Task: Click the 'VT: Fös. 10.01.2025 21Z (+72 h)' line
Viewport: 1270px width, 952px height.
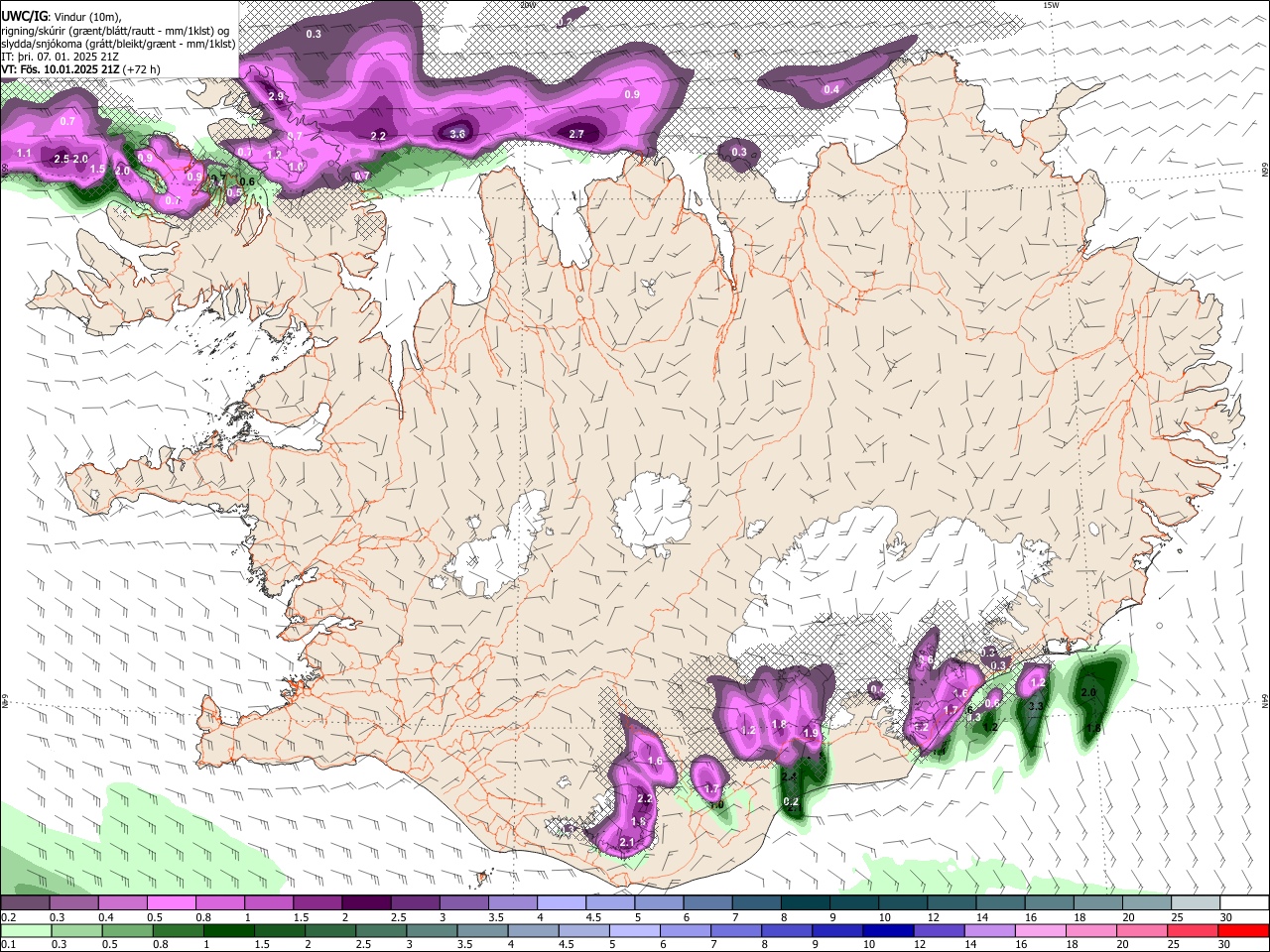Action: pos(80,69)
